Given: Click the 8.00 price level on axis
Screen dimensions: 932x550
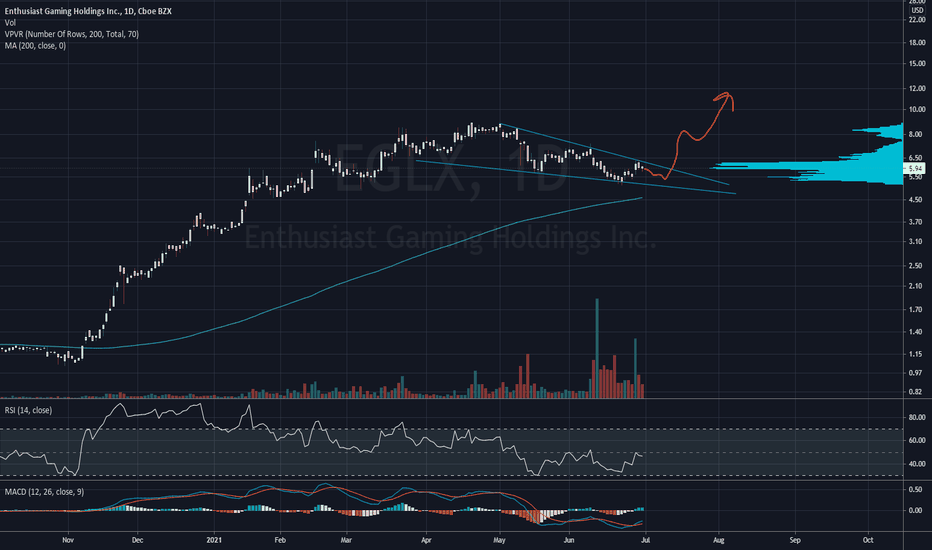Looking at the screenshot, I should pos(916,134).
